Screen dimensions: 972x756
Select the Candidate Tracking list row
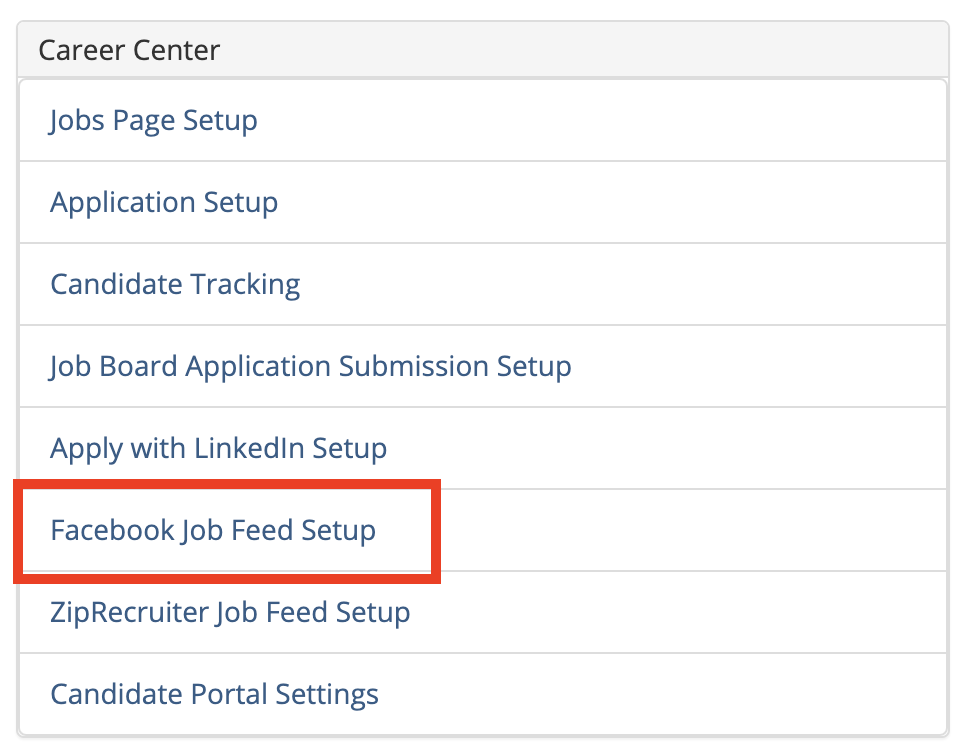point(482,285)
